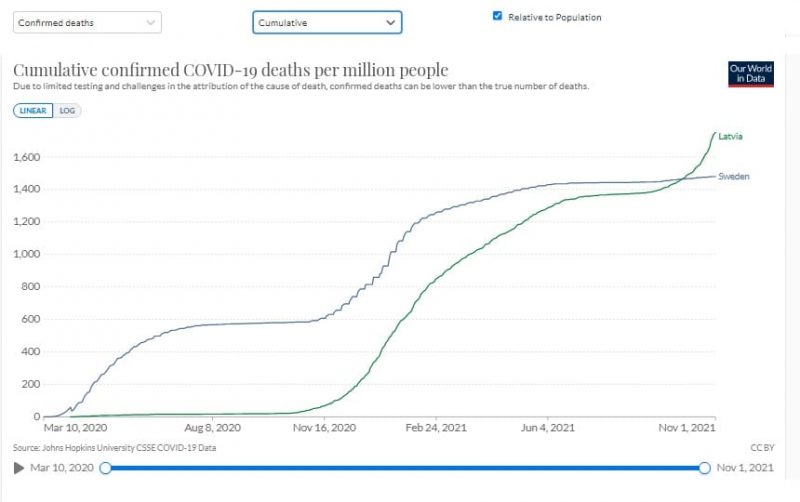Open the CC BY license link
Screen dimensions: 800x502
click(763, 448)
